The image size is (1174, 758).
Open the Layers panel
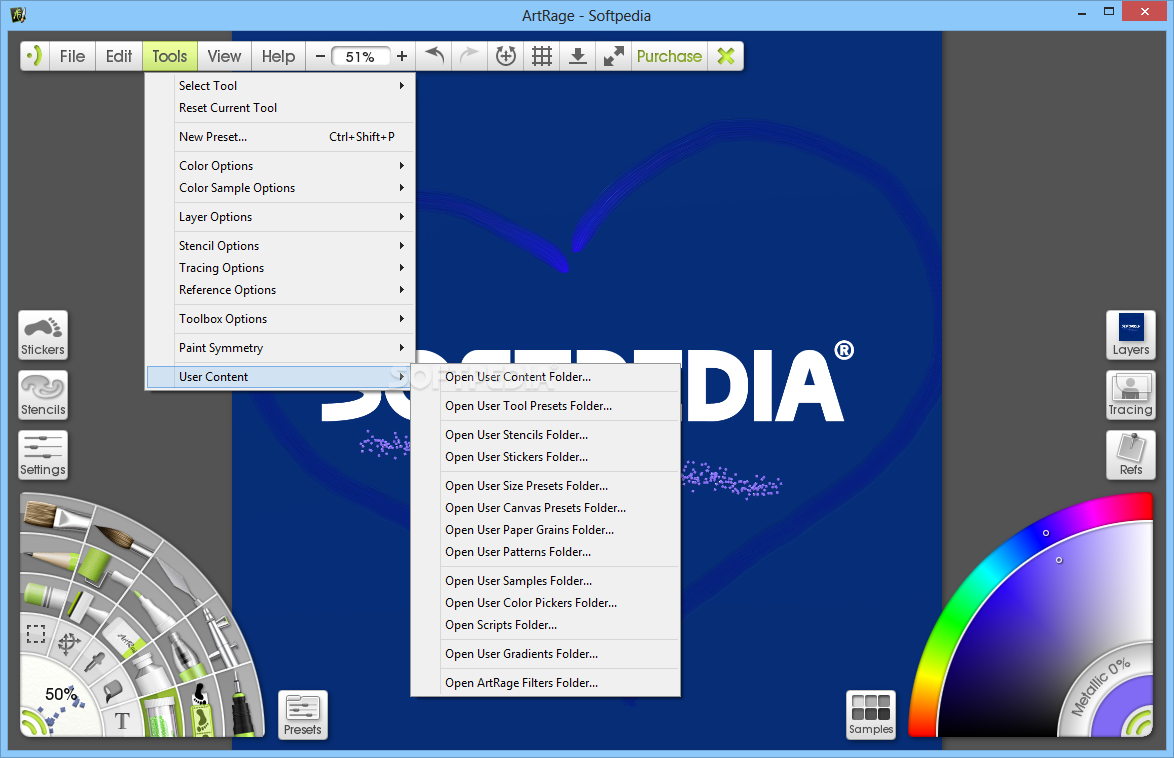coord(1131,335)
